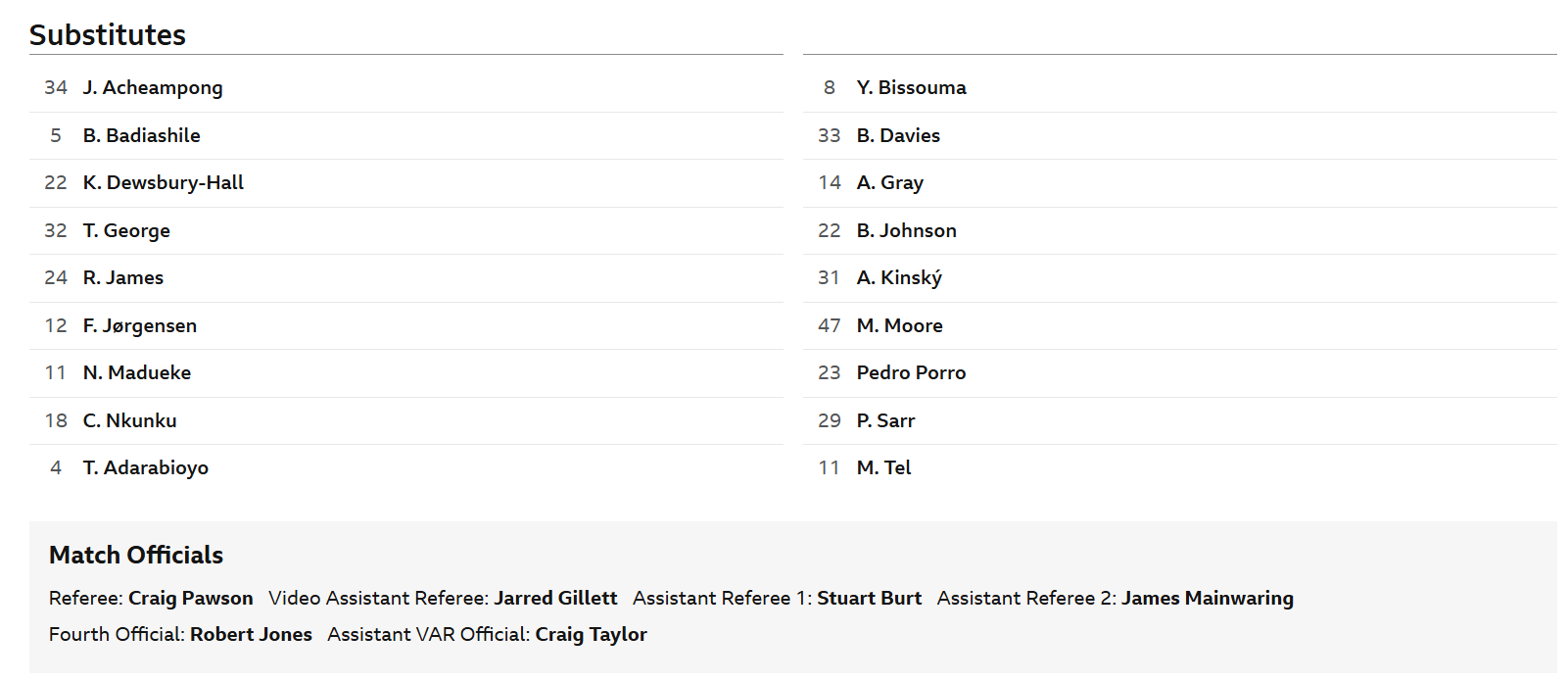1568x683 pixels.
Task: Select Y. Bissouma from the right column
Action: click(x=911, y=88)
